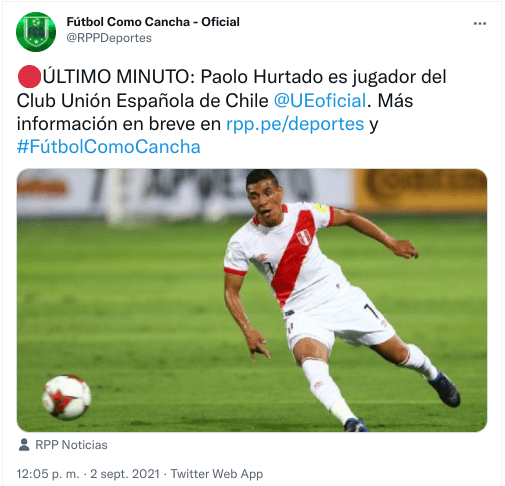The width and height of the screenshot is (505, 486).
Task: Click the number 7 on the player's shorts
Action: coord(372,311)
